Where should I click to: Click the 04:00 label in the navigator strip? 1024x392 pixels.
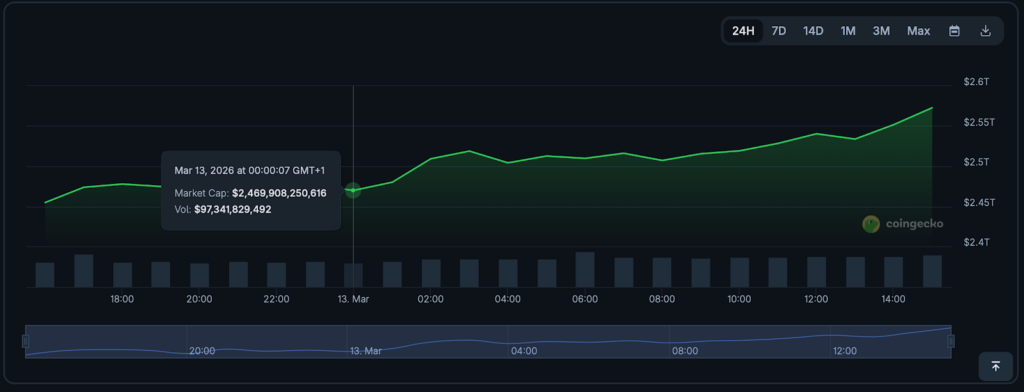click(x=524, y=351)
